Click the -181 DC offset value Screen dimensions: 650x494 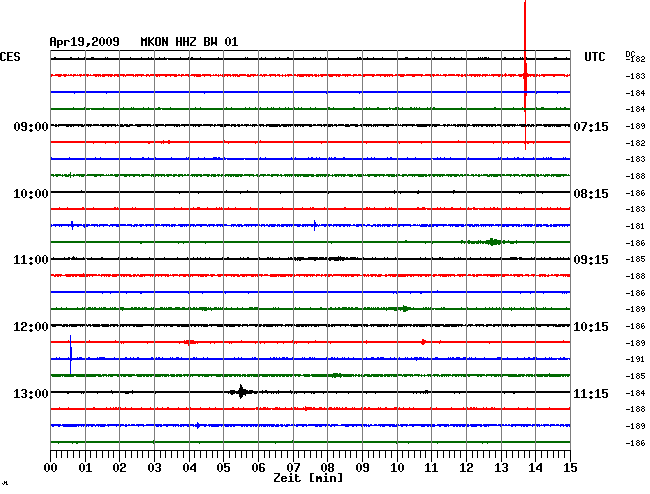click(635, 226)
